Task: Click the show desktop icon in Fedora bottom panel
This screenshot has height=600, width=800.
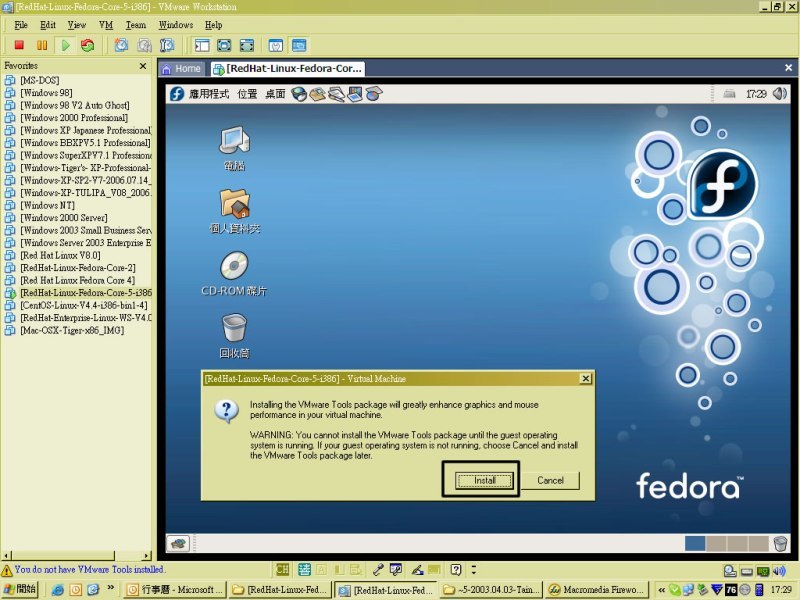Action: [x=178, y=543]
